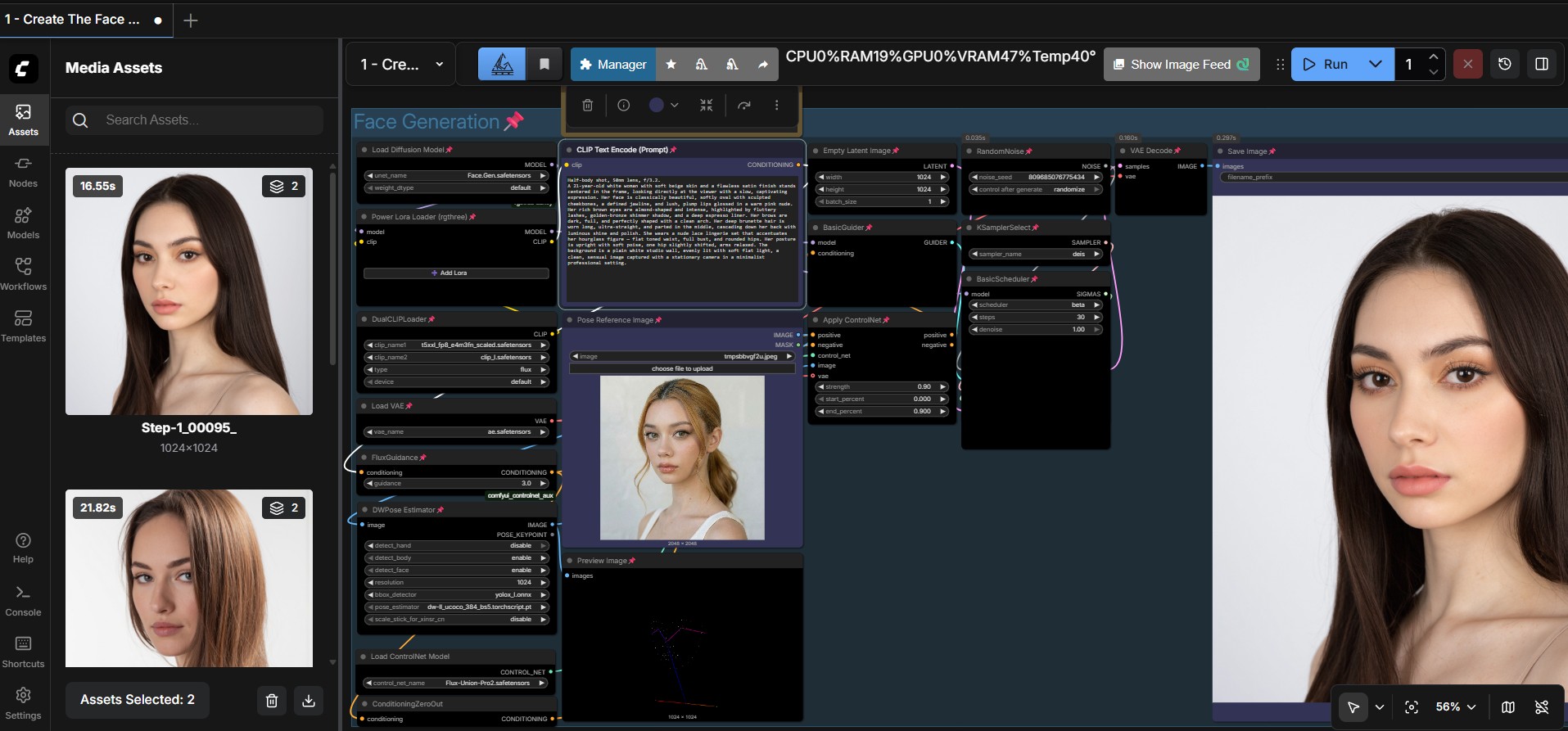Click Show Image Feed button
This screenshot has height=731, width=1568.
[1182, 64]
